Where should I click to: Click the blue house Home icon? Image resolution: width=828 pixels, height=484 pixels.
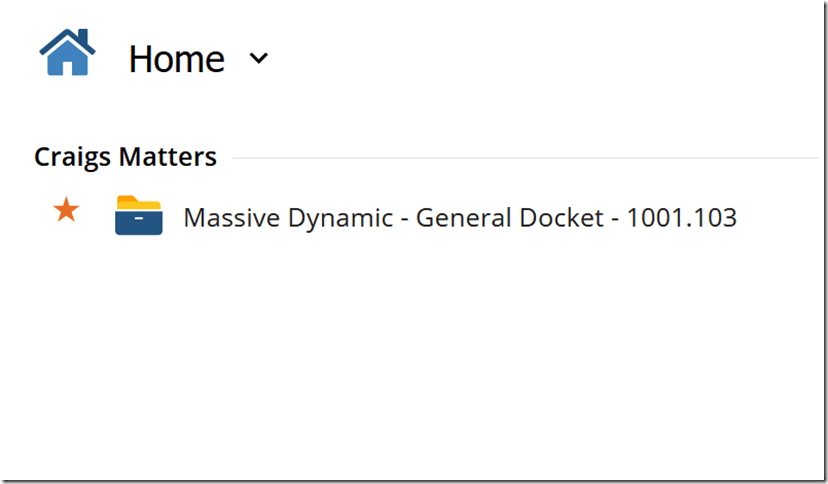click(x=67, y=52)
